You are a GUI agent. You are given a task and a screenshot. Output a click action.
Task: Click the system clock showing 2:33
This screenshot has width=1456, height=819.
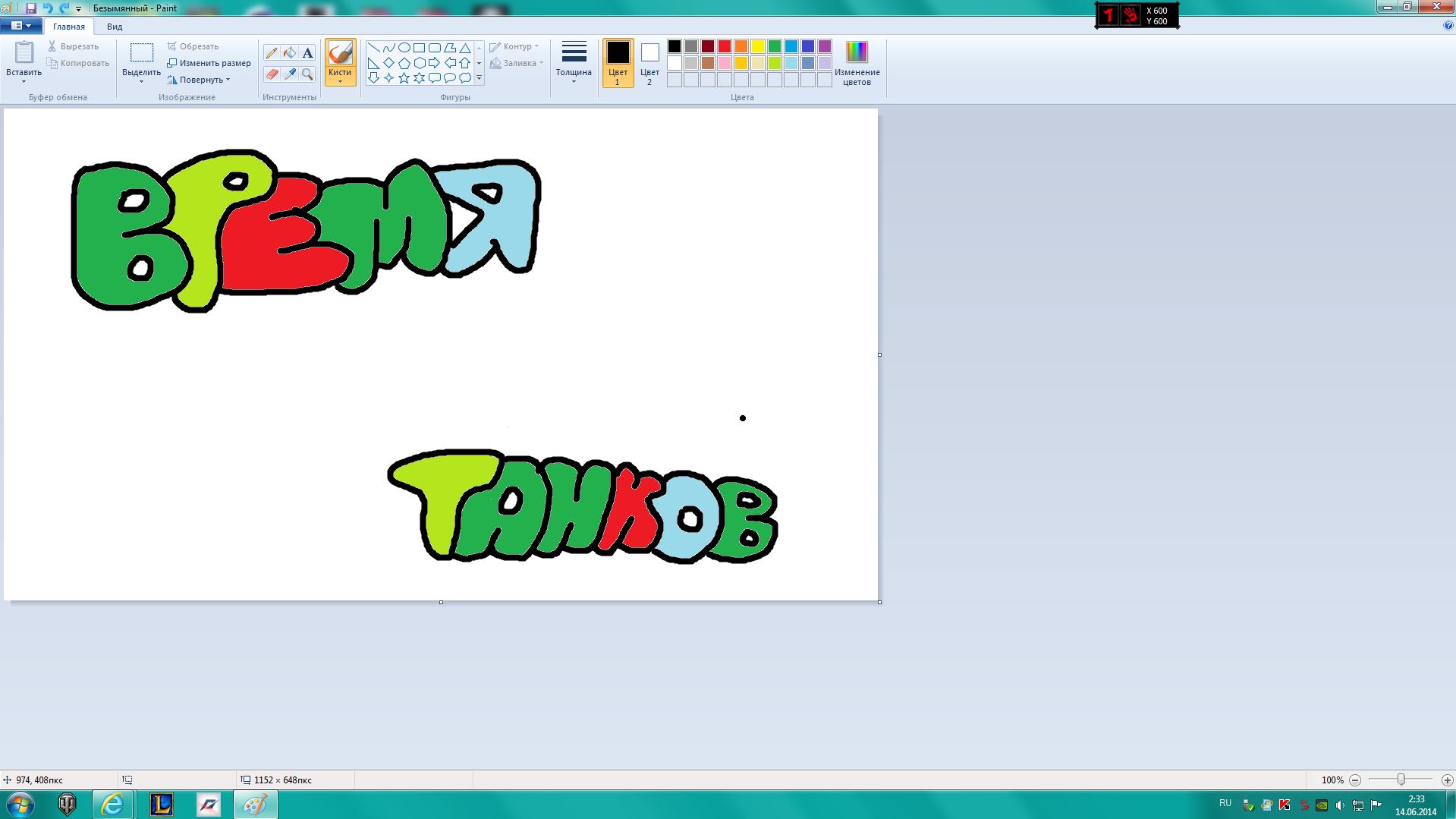tap(1416, 799)
